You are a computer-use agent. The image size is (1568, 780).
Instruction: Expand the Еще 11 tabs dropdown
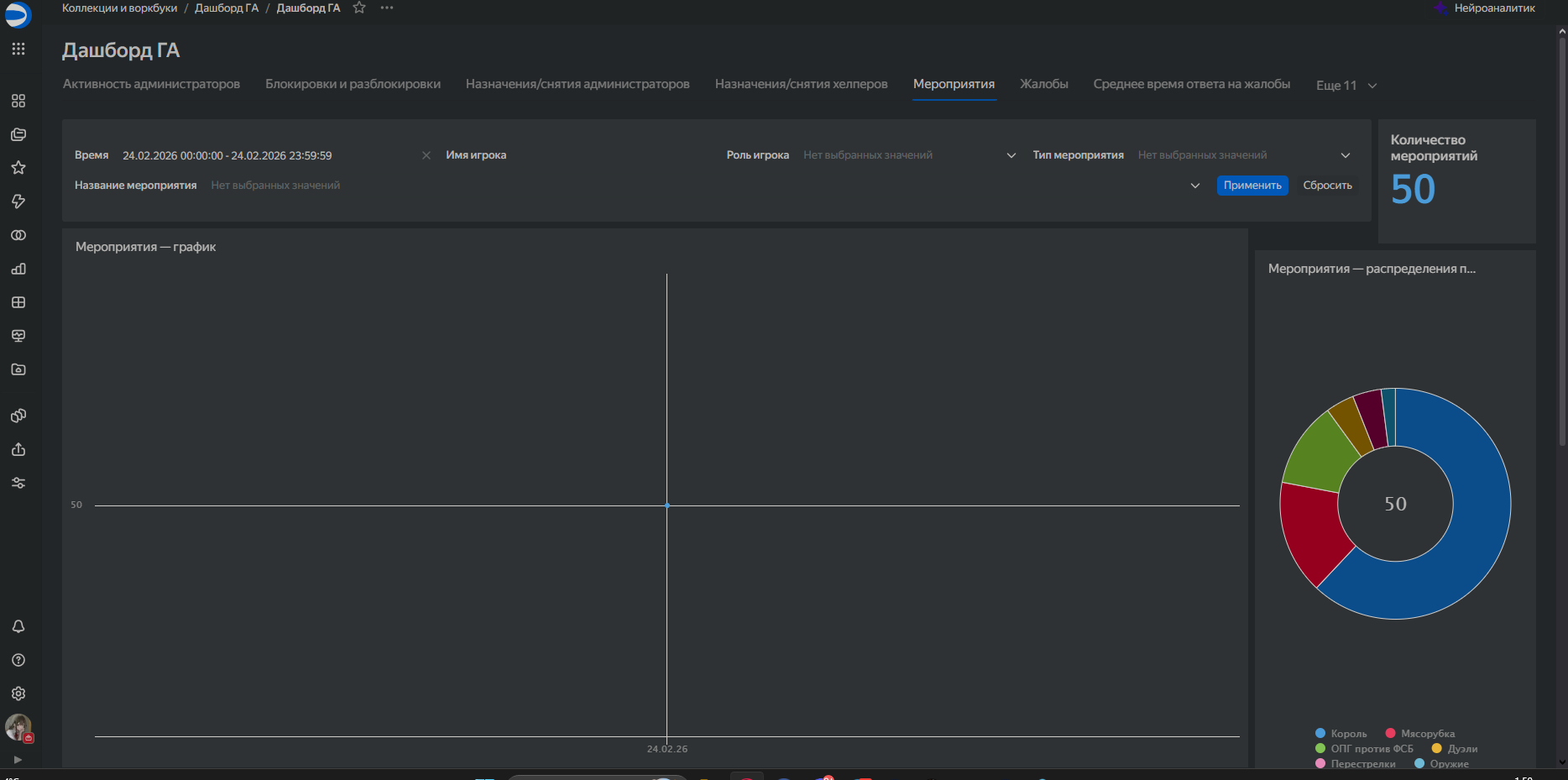[1346, 86]
